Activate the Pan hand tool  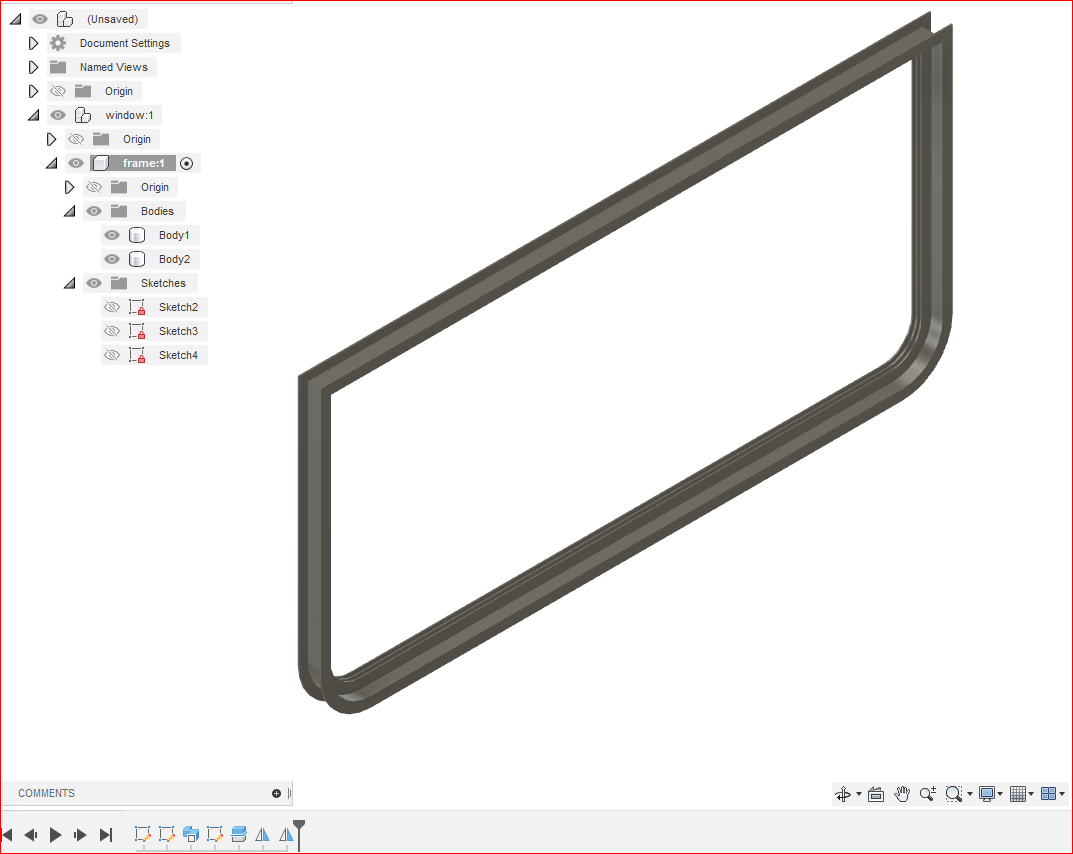902,794
